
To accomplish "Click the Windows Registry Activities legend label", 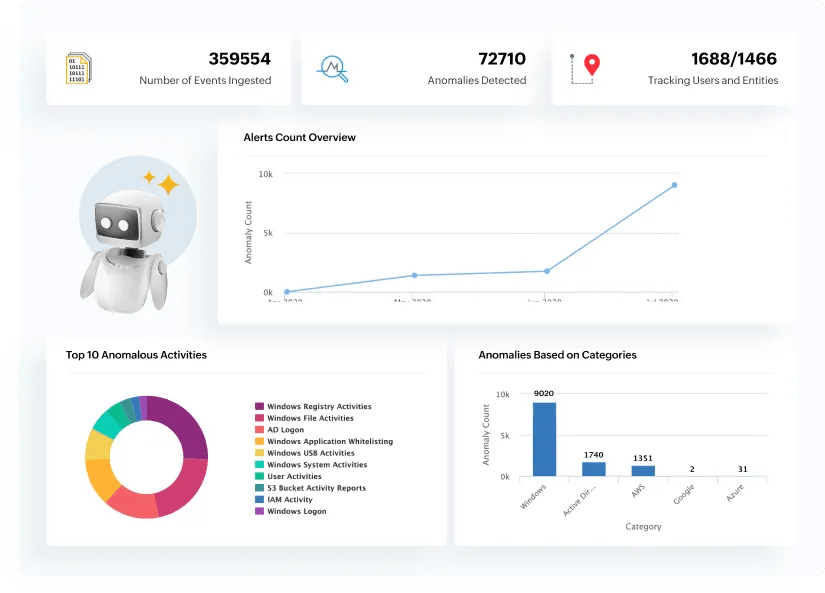I will click(319, 406).
